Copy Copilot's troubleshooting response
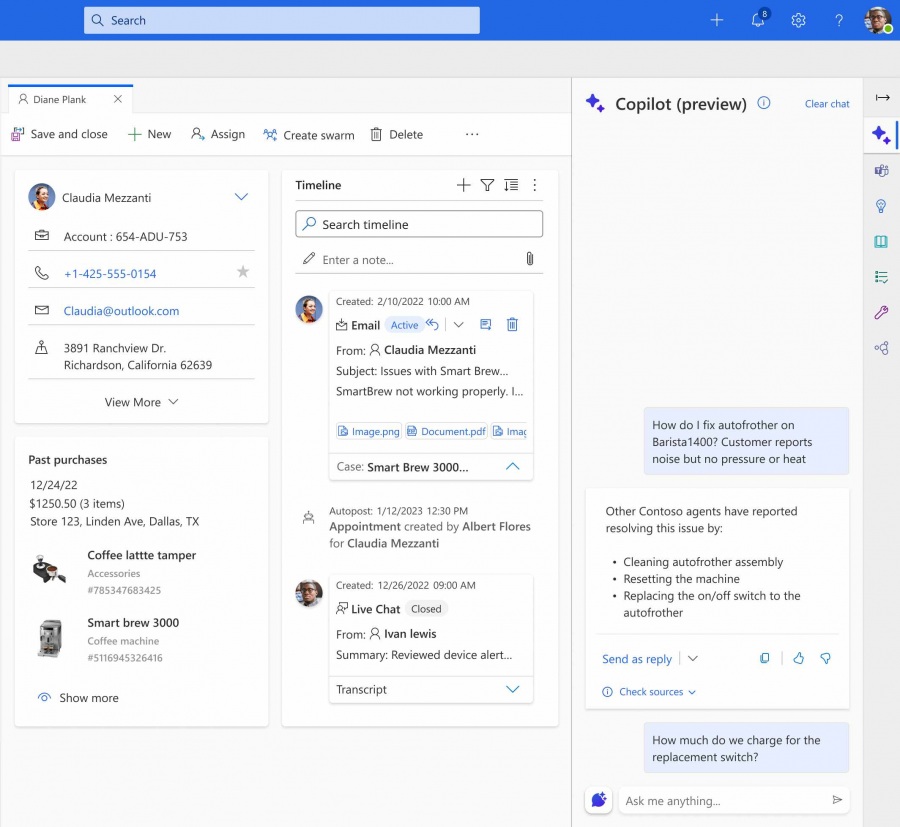 point(765,658)
